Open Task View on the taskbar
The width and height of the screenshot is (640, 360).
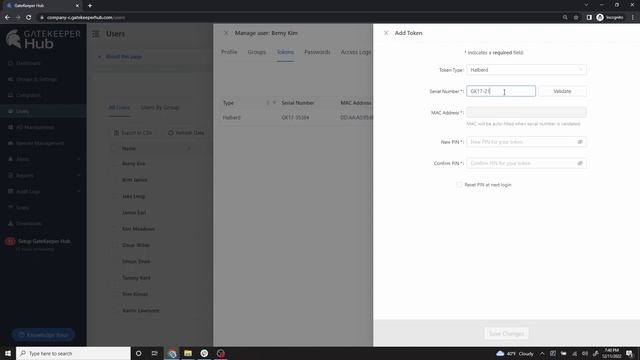tap(155, 353)
